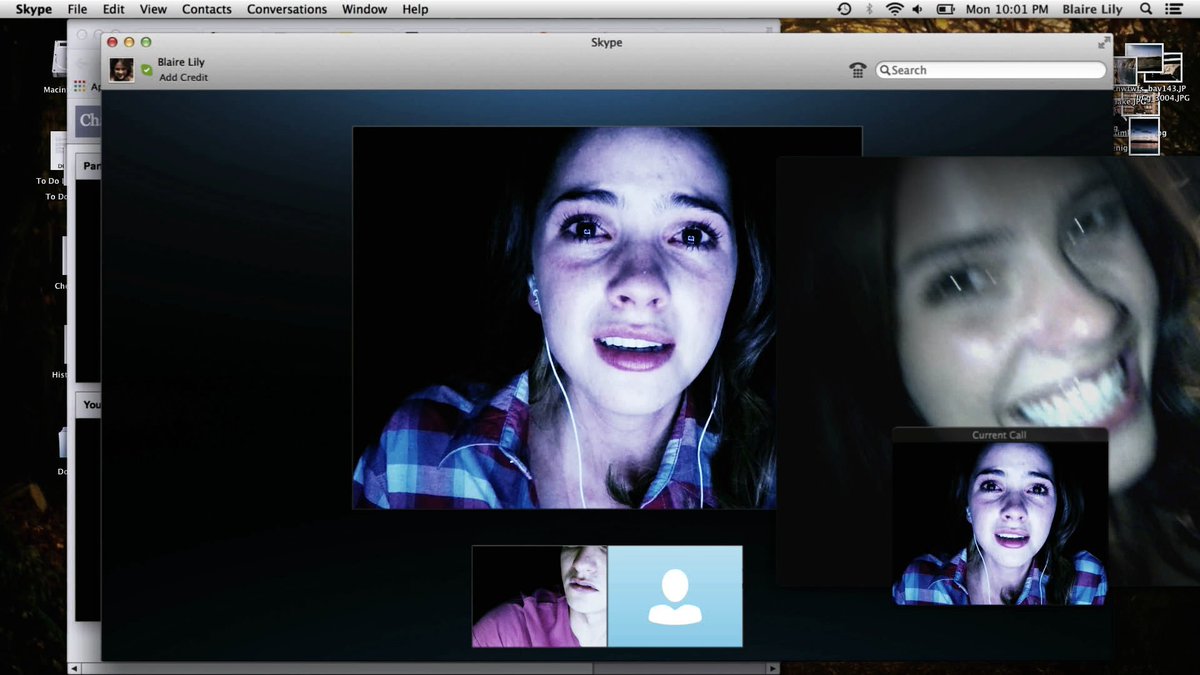Click the browser's left scroll arrow
Viewport: 1200px width, 675px height.
point(73,668)
